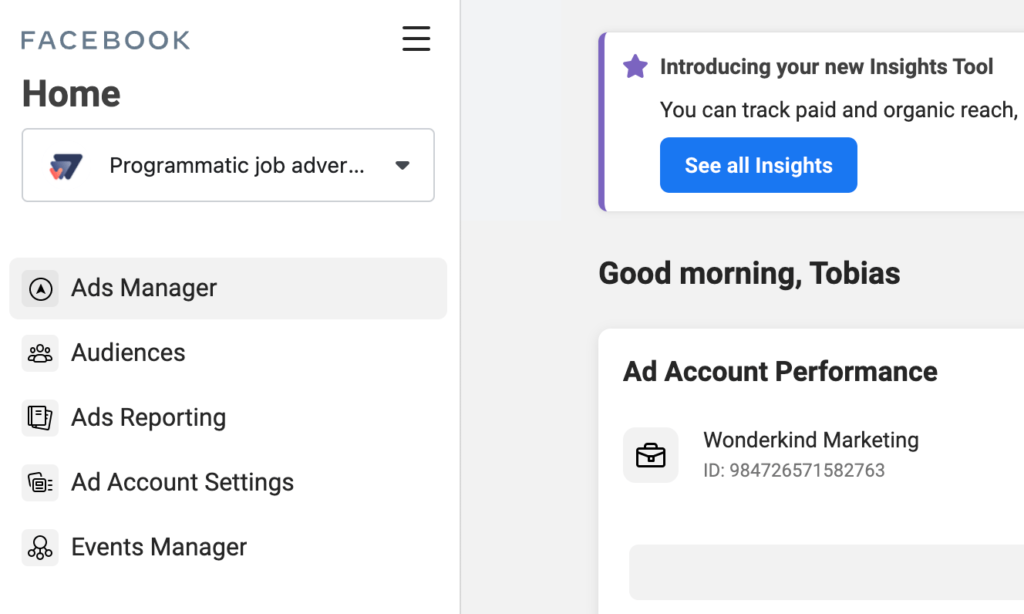1024x614 pixels.
Task: Click the Ads Reporting document icon
Action: [40, 418]
